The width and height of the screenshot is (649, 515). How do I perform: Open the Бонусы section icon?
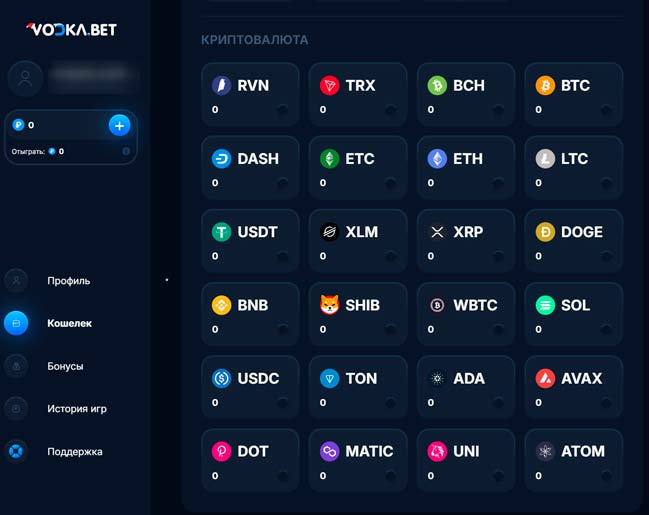tap(16, 366)
